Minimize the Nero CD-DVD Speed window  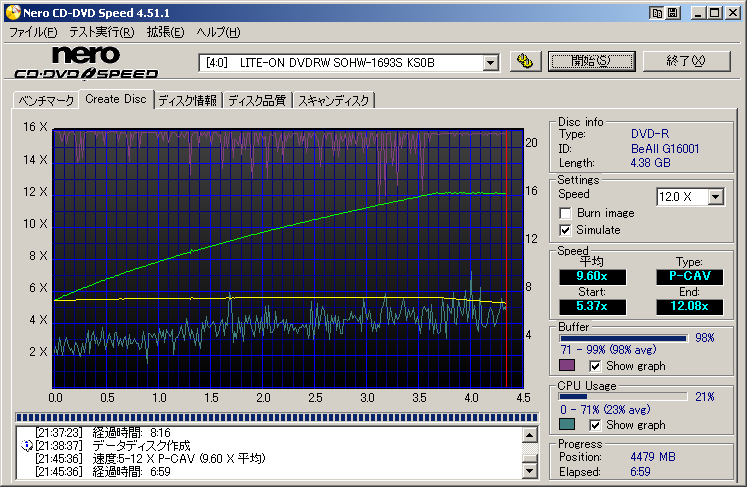[698, 13]
